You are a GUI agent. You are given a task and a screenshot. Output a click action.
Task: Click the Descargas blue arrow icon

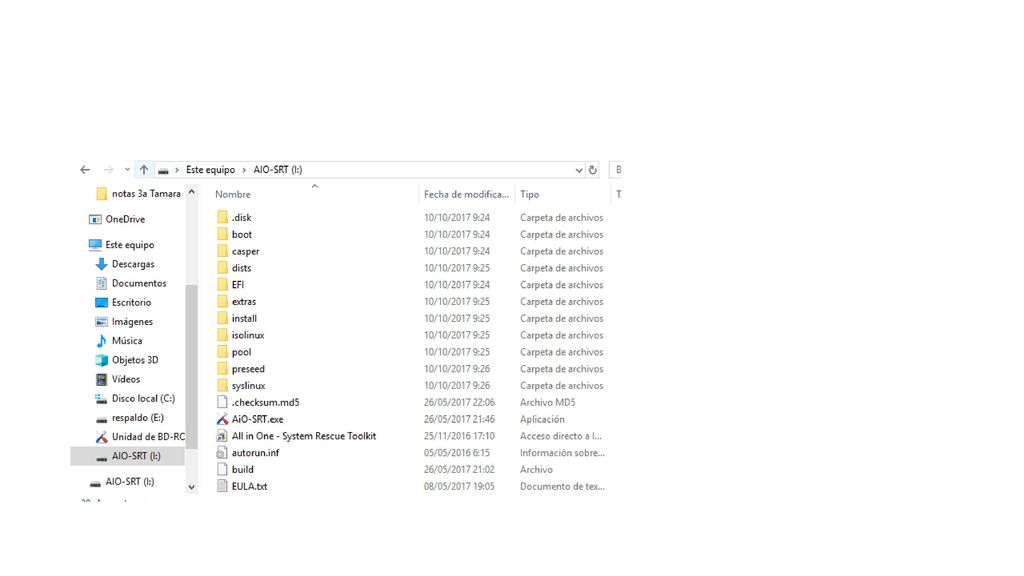(x=101, y=264)
